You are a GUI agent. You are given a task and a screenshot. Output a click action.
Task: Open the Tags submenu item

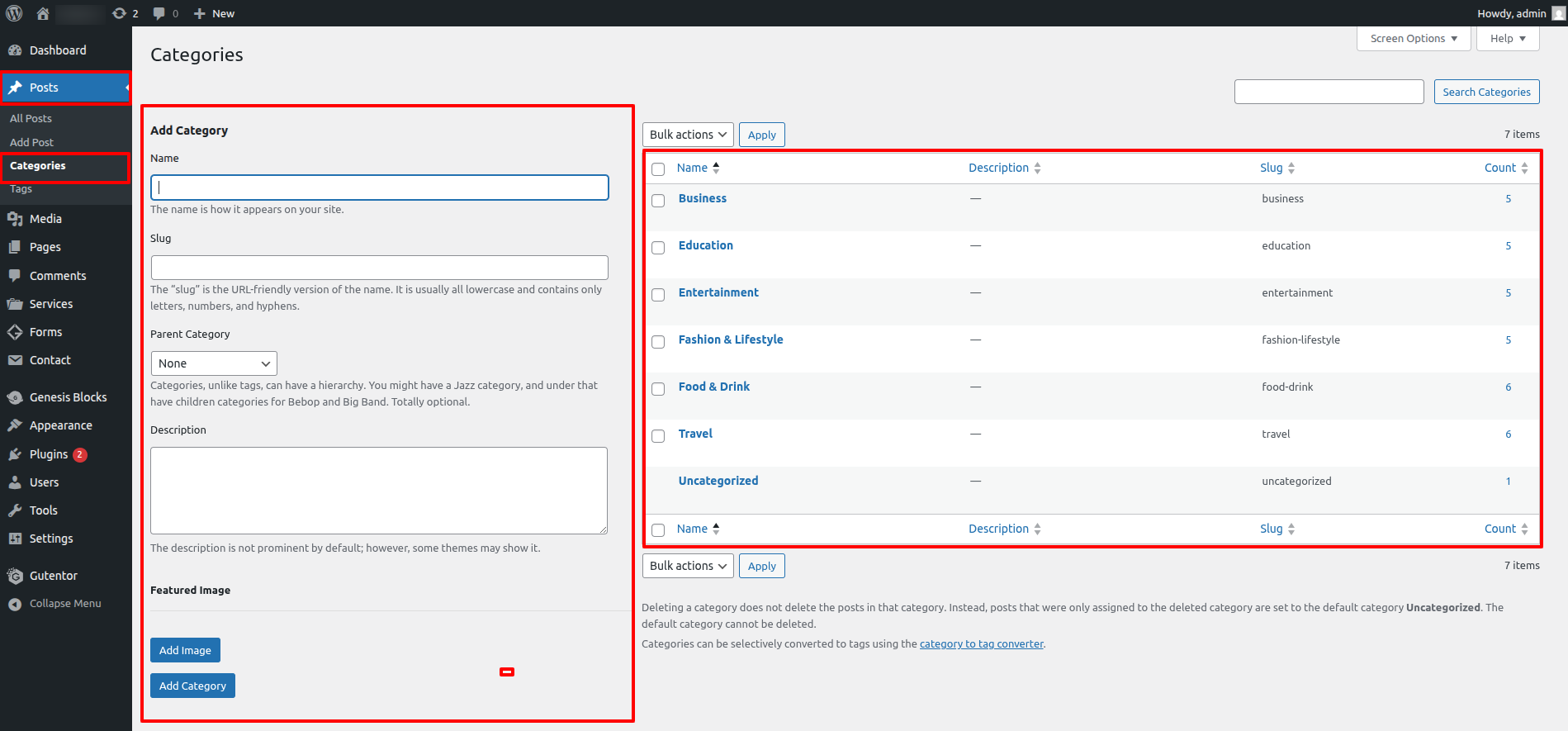pos(21,189)
